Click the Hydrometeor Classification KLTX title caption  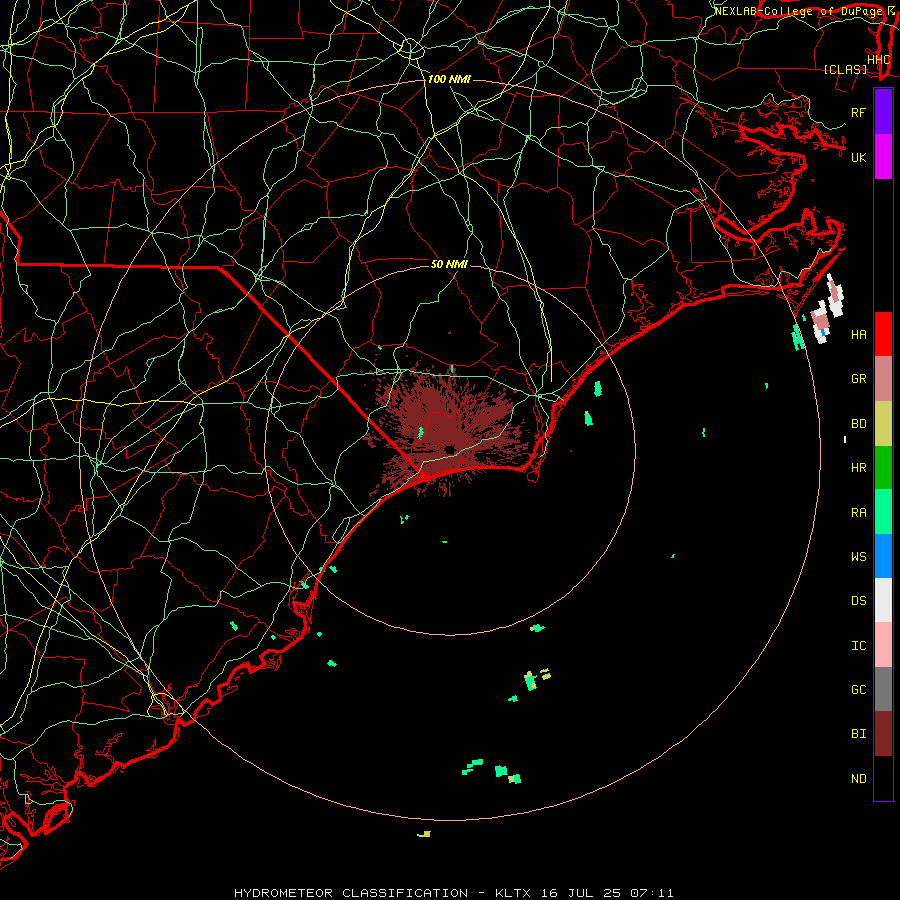pos(453,893)
